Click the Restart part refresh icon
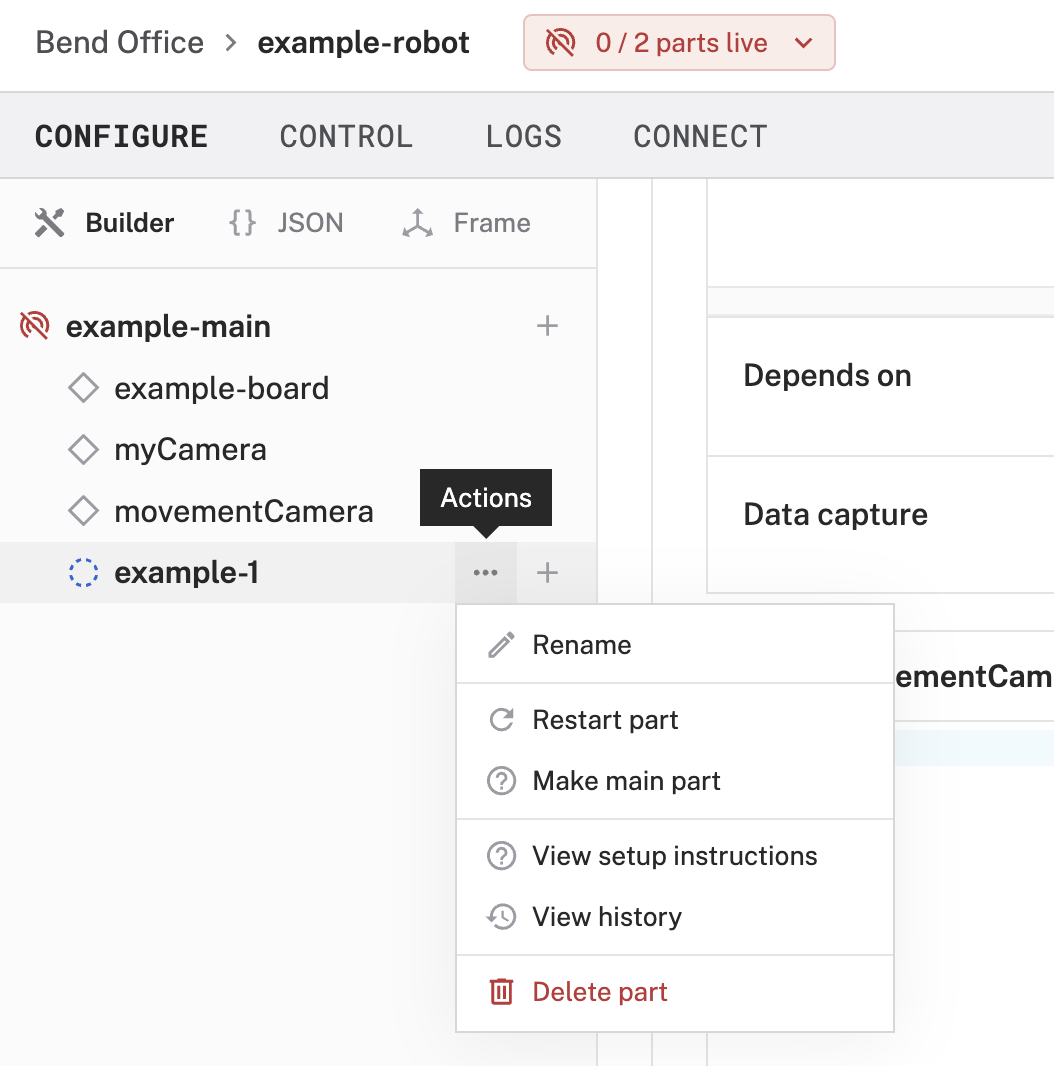Viewport: 1054px width, 1066px height. pos(500,719)
